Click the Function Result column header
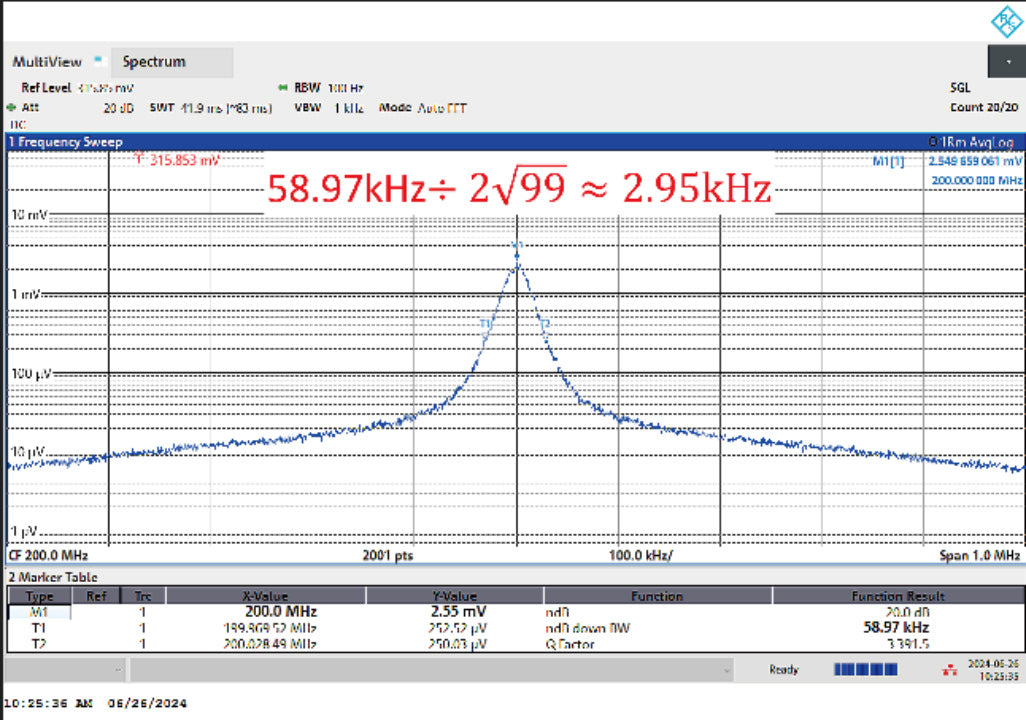1026x720 pixels. click(898, 596)
